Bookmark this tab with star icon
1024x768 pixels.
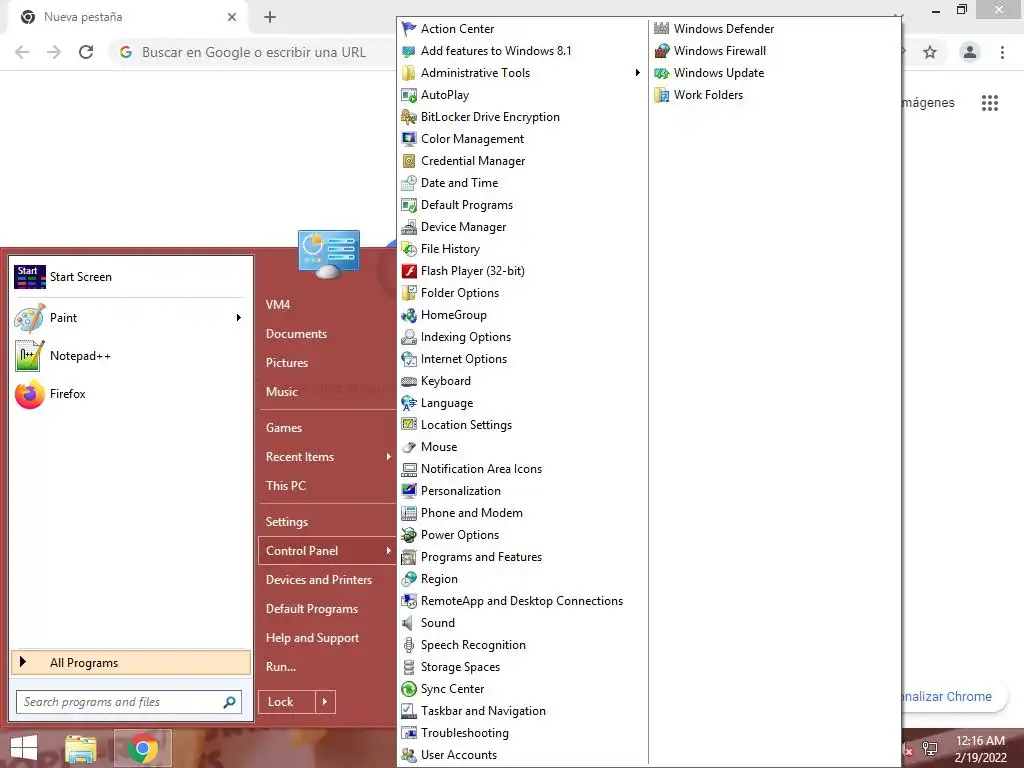point(930,52)
